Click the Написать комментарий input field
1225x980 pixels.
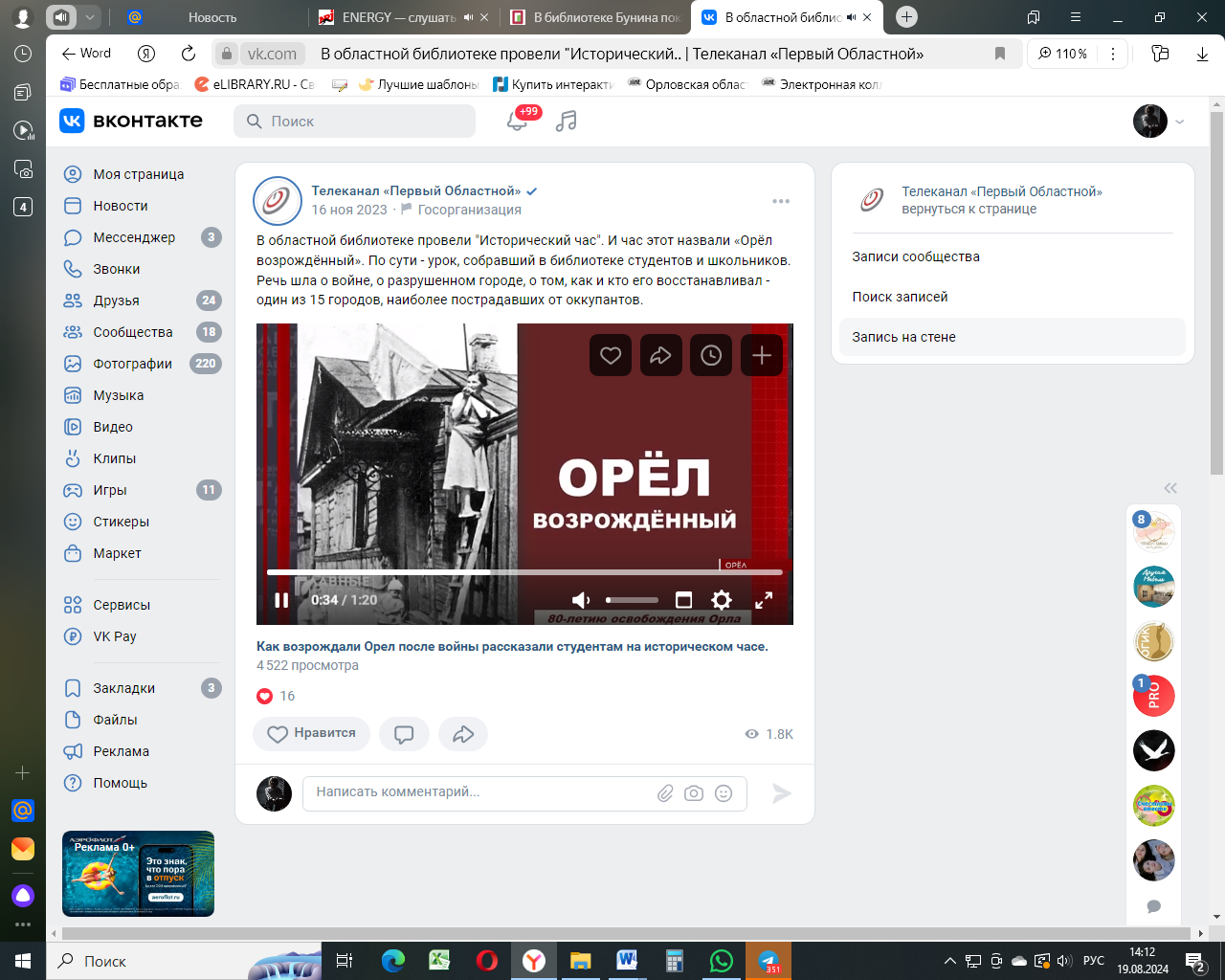pyautogui.click(x=479, y=792)
